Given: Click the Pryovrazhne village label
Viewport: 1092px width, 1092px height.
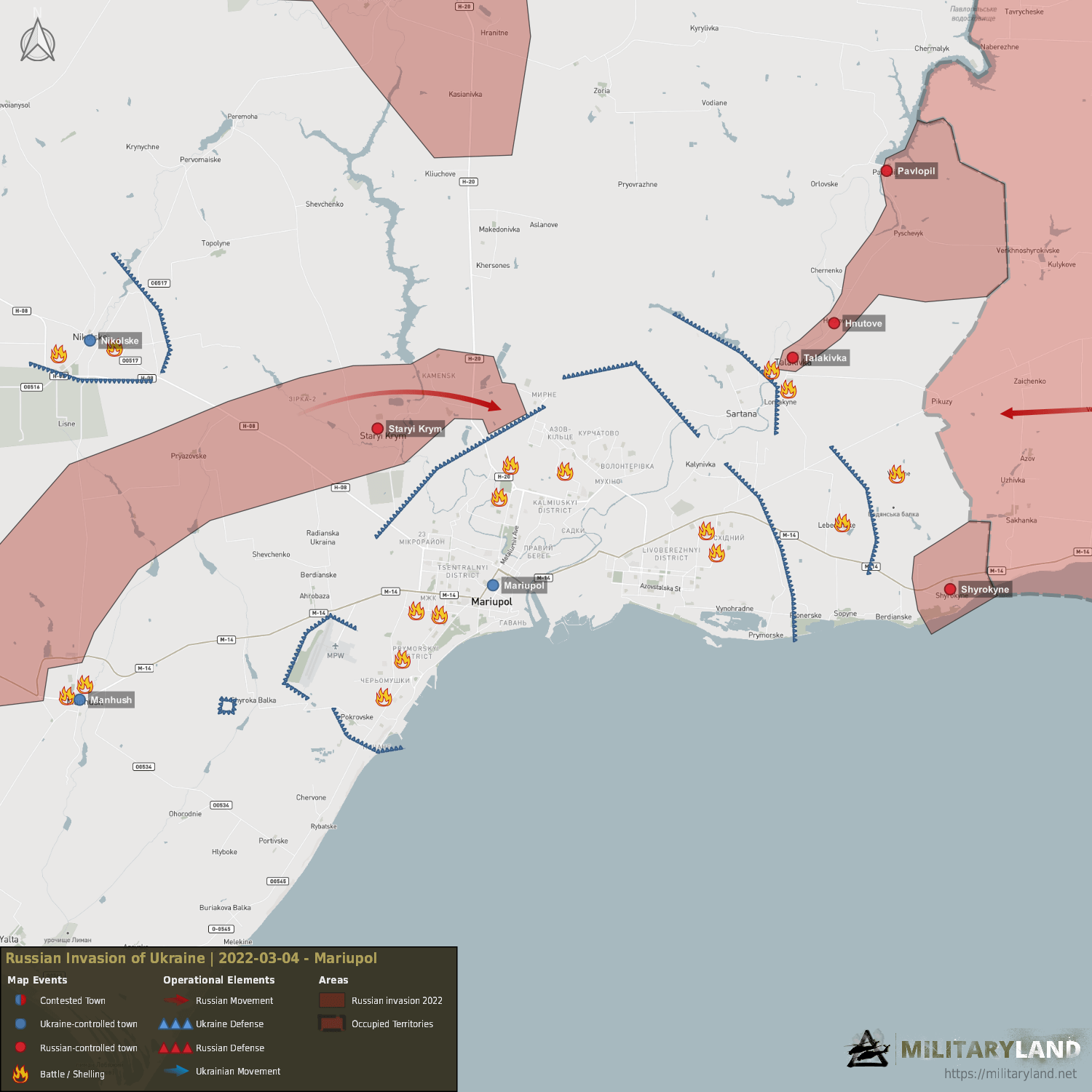Looking at the screenshot, I should 638,184.
